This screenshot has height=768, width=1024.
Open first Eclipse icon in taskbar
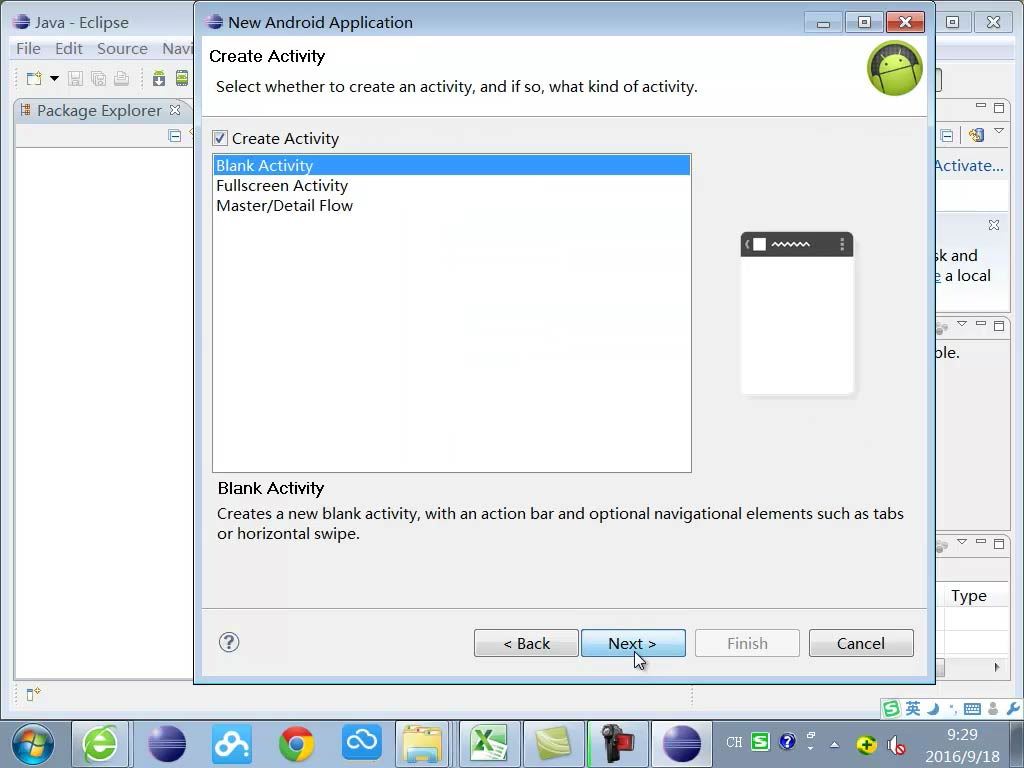pyautogui.click(x=167, y=744)
